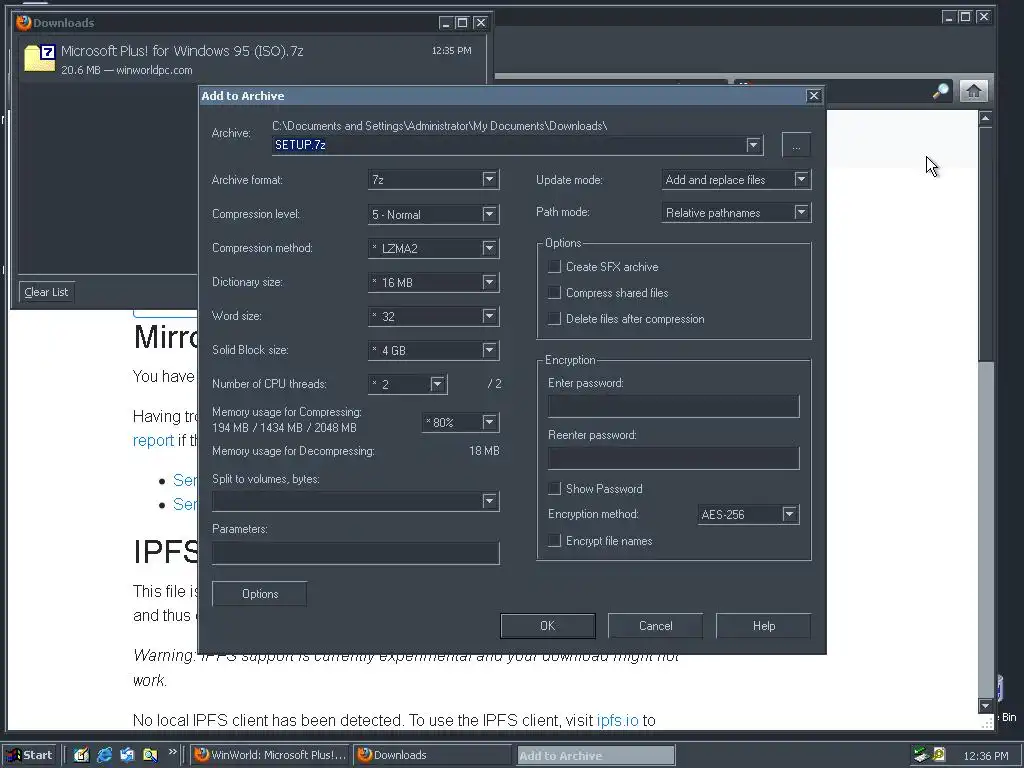This screenshot has width=1024, height=768.
Task: Click browser page scrollbar up arrow
Action: (985, 118)
